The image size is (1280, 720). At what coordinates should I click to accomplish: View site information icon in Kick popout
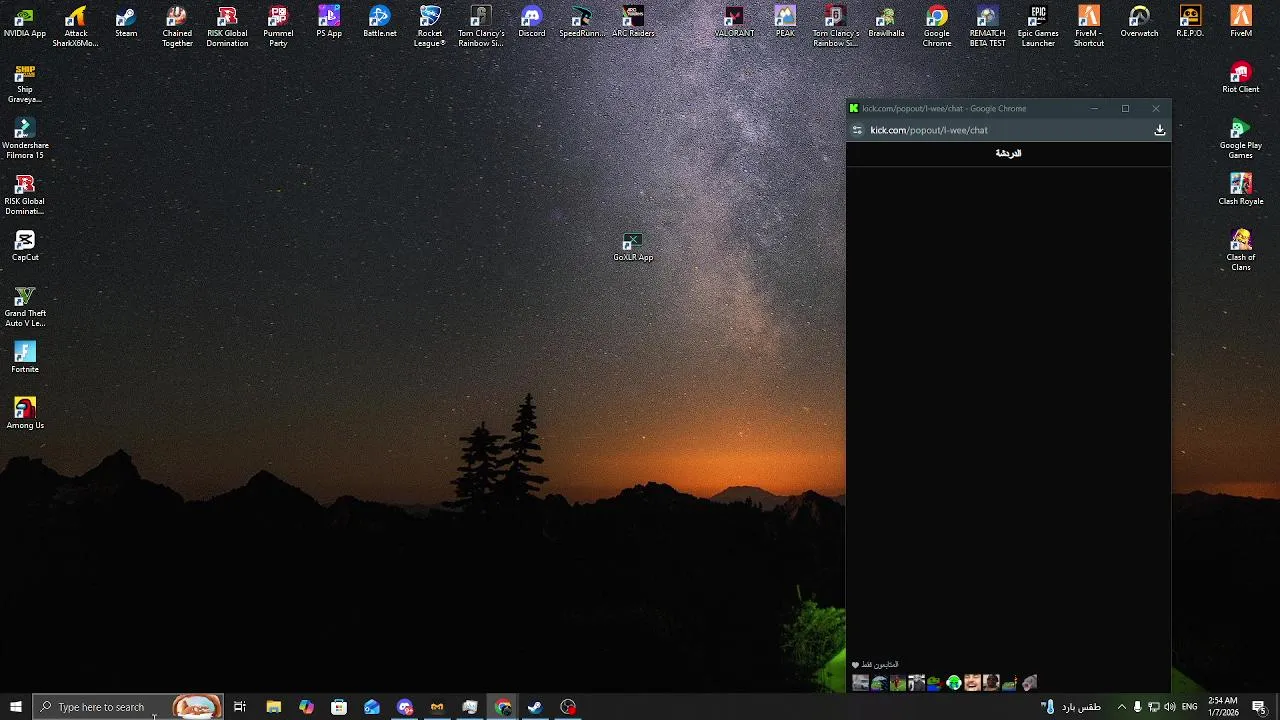click(x=857, y=130)
